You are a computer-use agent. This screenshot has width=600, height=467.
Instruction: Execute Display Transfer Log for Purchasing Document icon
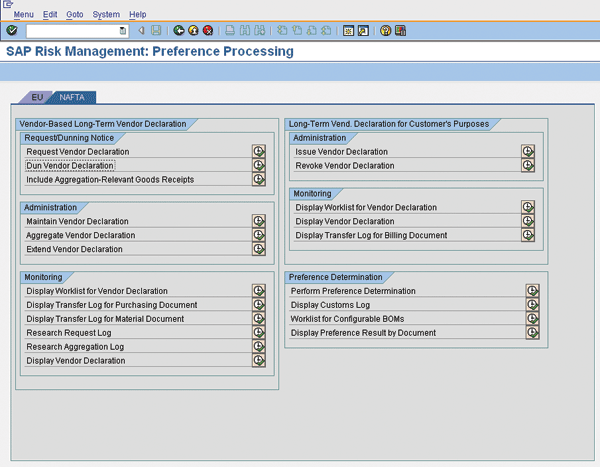pyautogui.click(x=259, y=304)
